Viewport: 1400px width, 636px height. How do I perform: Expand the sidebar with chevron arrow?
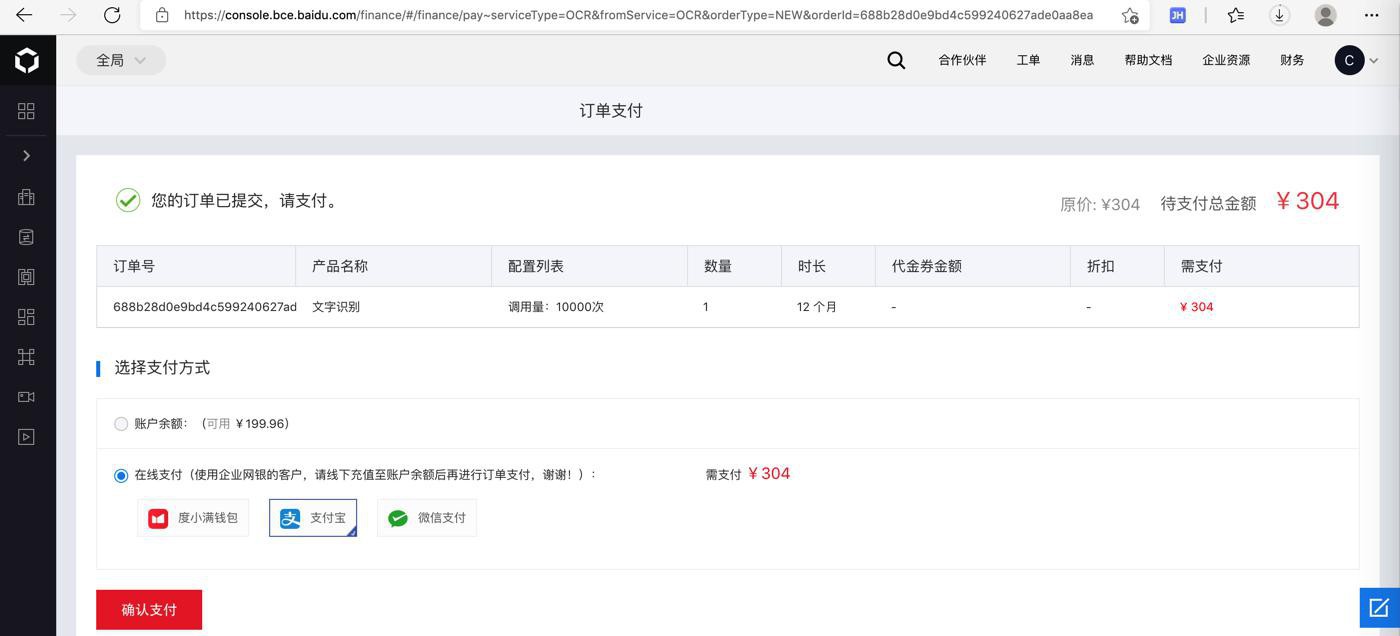tap(26, 156)
